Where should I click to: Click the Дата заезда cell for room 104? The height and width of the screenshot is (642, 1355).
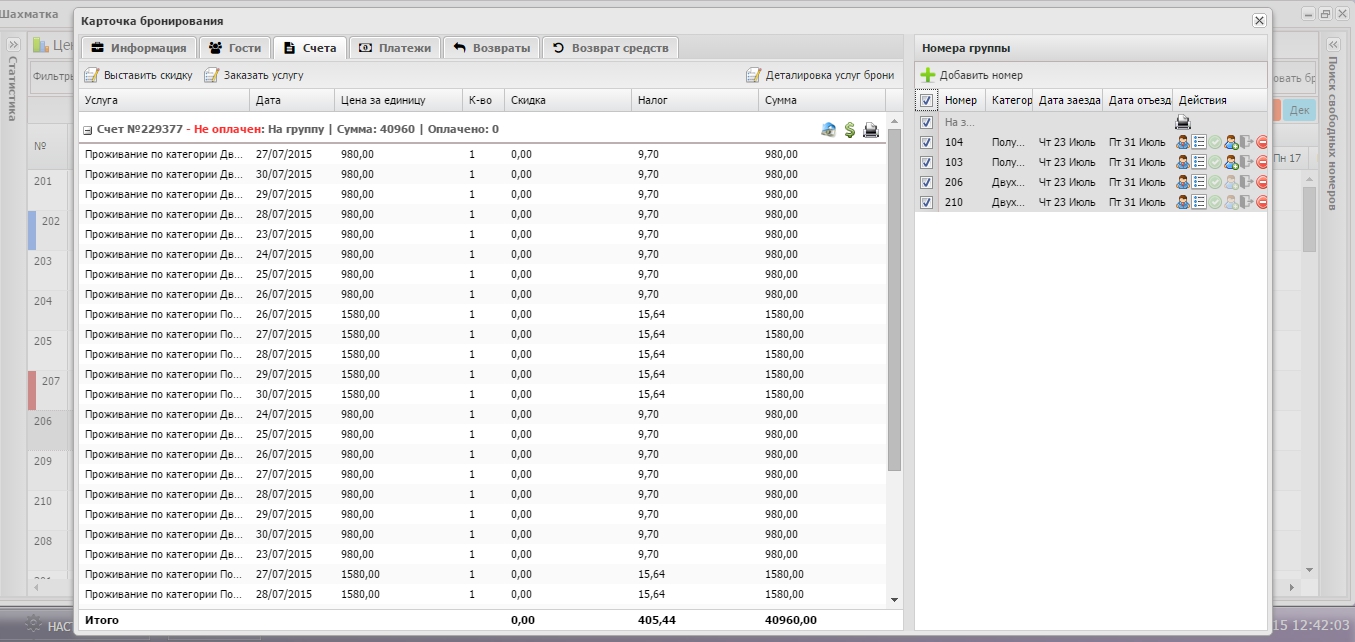click(x=1068, y=142)
